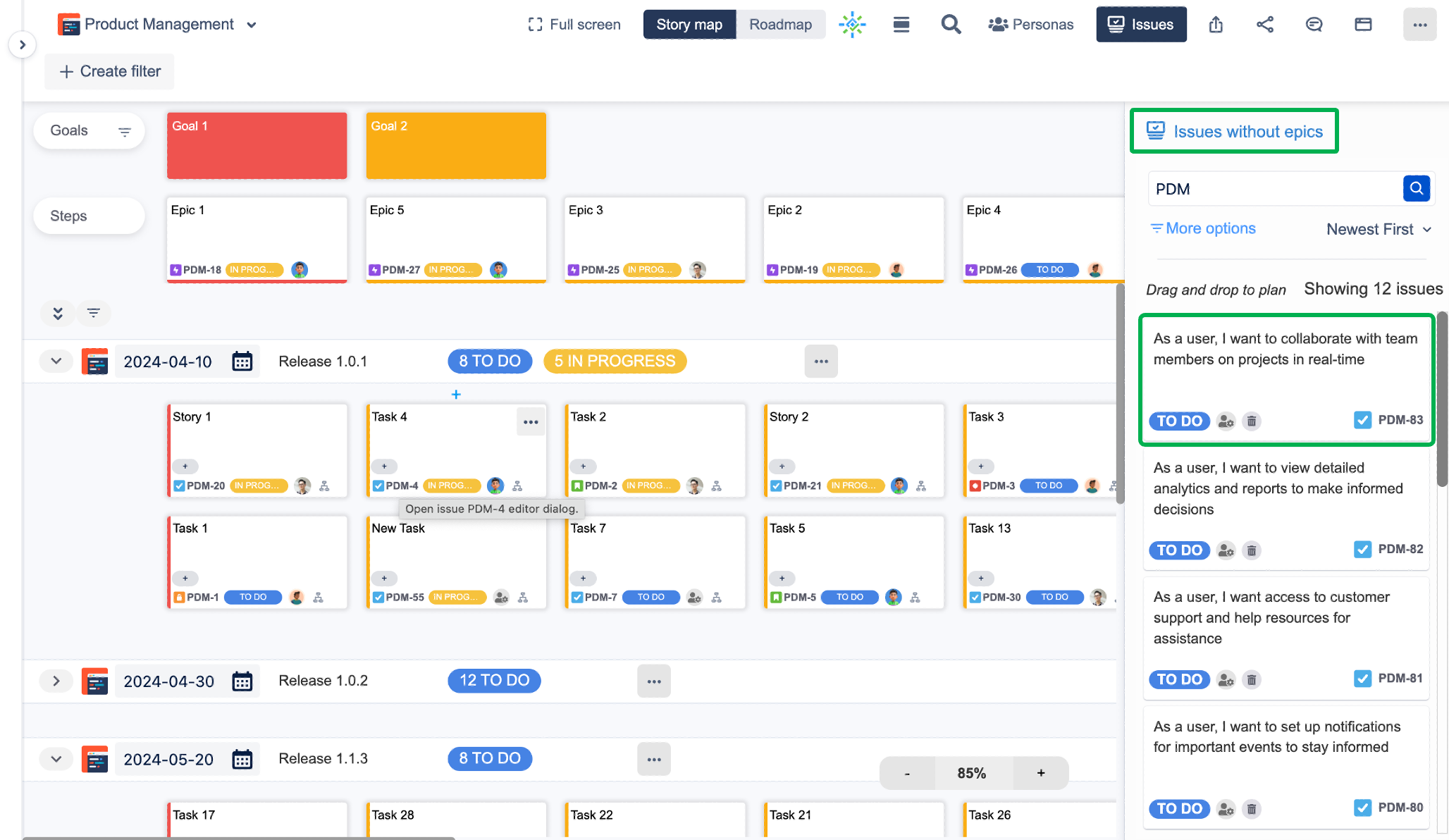Image resolution: width=1449 pixels, height=840 pixels.
Task: Open the Release 1.0.2 three-dots menu
Action: point(654,681)
